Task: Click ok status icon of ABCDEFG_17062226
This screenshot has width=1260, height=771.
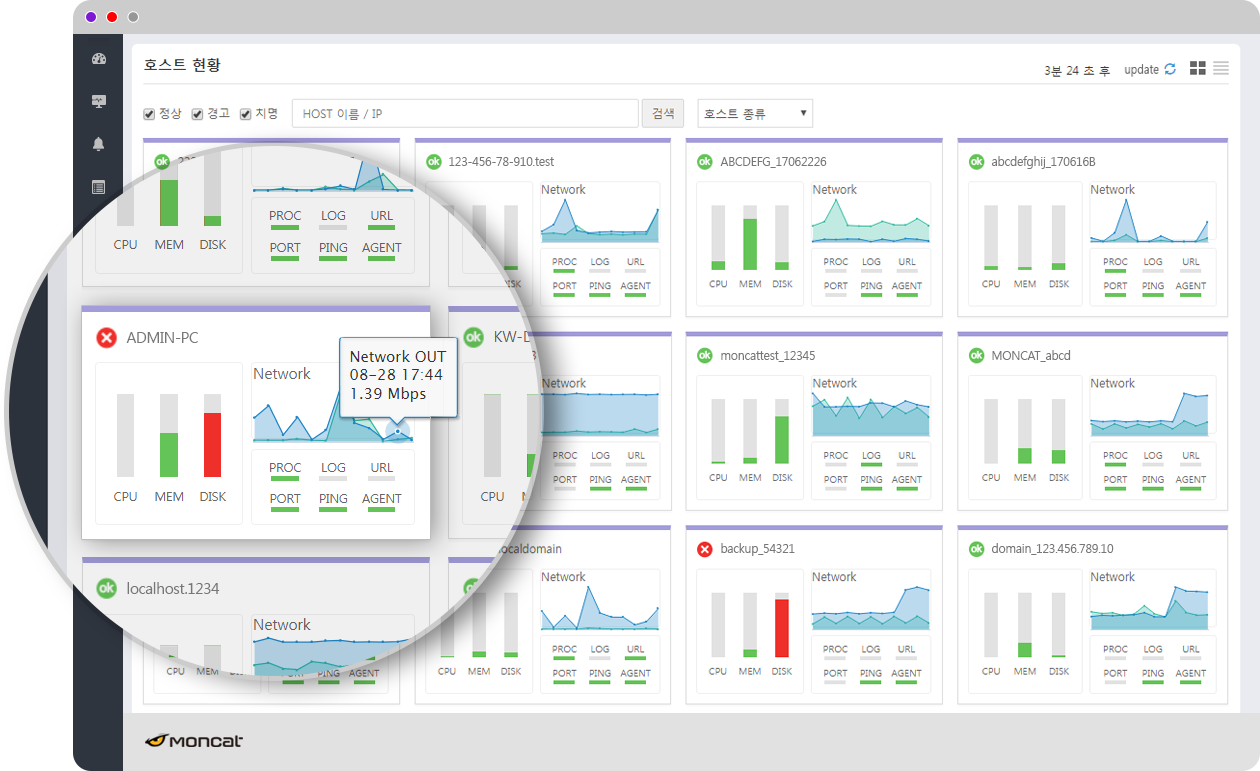Action: tap(704, 161)
